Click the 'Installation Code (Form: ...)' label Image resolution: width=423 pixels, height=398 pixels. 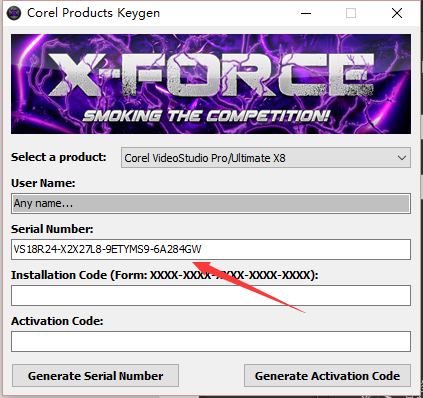pyautogui.click(x=165, y=275)
